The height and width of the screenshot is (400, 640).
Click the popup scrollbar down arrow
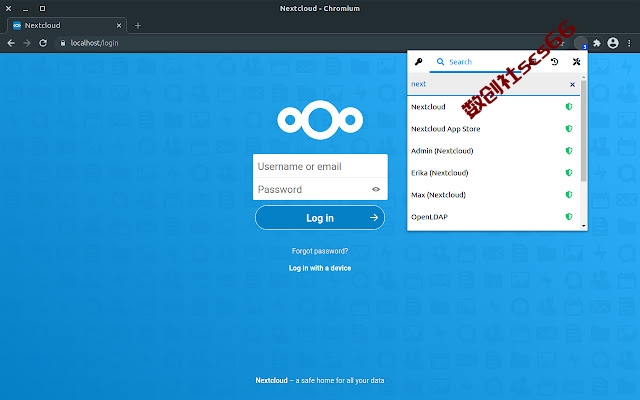pyautogui.click(x=584, y=226)
